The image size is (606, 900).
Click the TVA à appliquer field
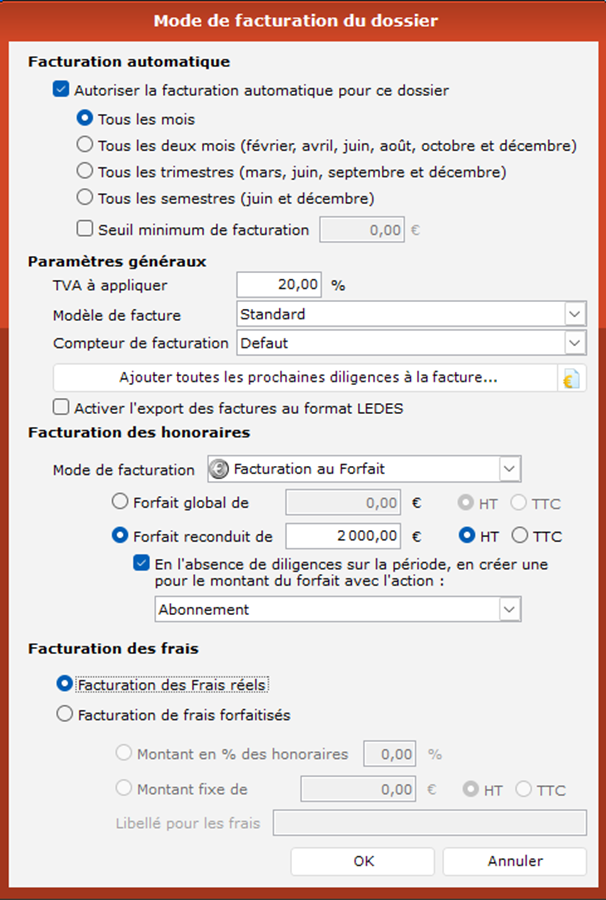point(280,285)
